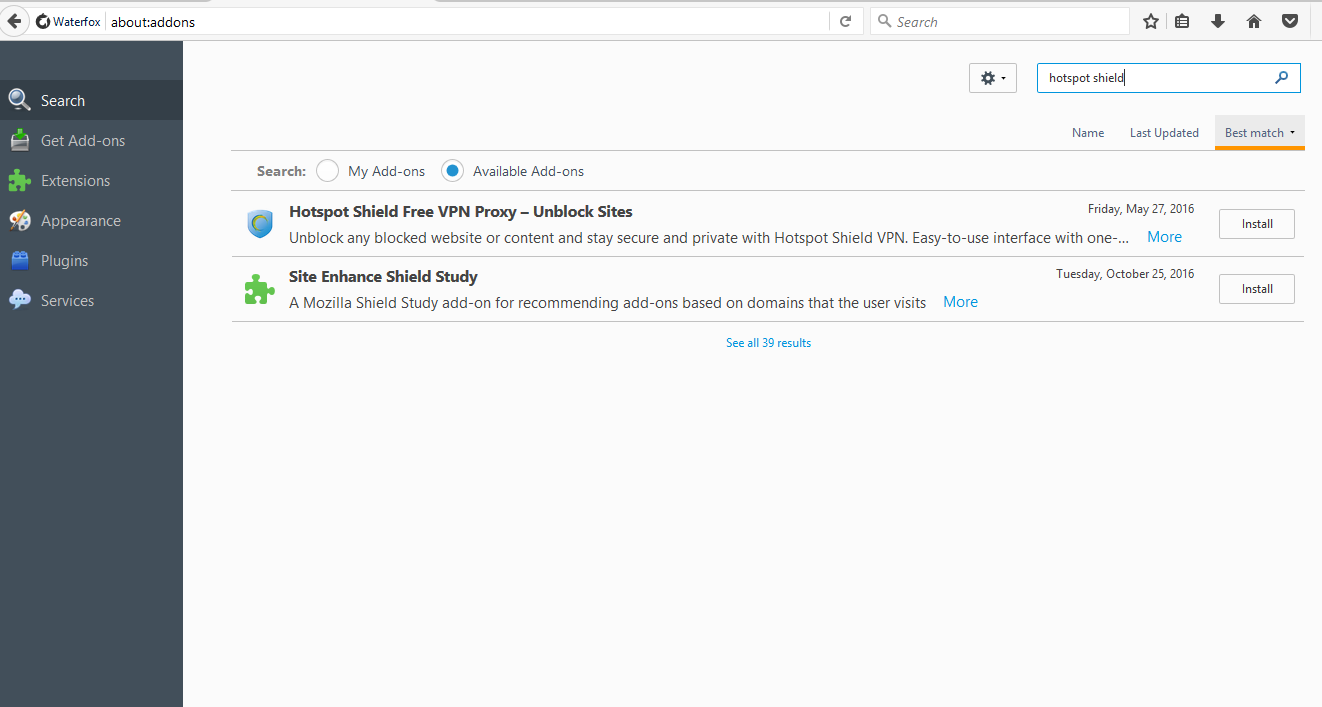This screenshot has width=1322, height=707.
Task: Click the Mozilla Shield Study description text
Action: point(607,302)
